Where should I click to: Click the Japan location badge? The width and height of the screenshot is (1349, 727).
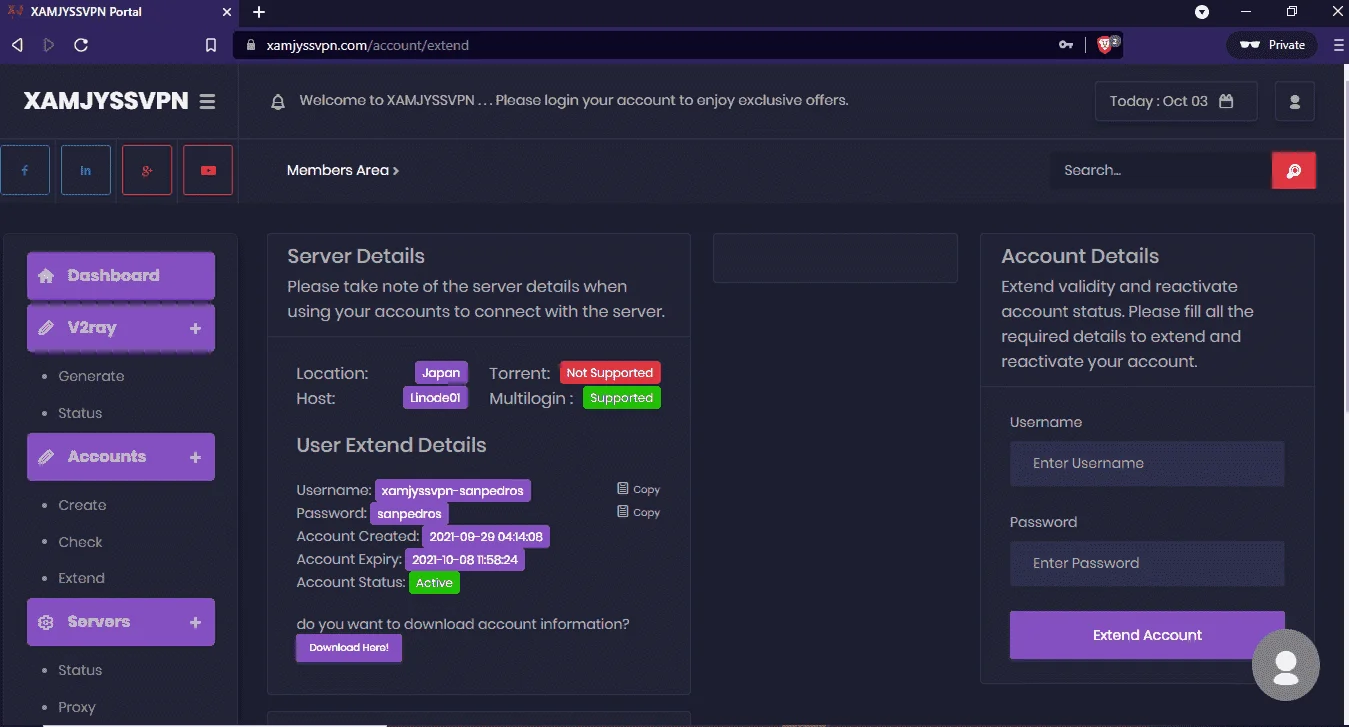(441, 373)
